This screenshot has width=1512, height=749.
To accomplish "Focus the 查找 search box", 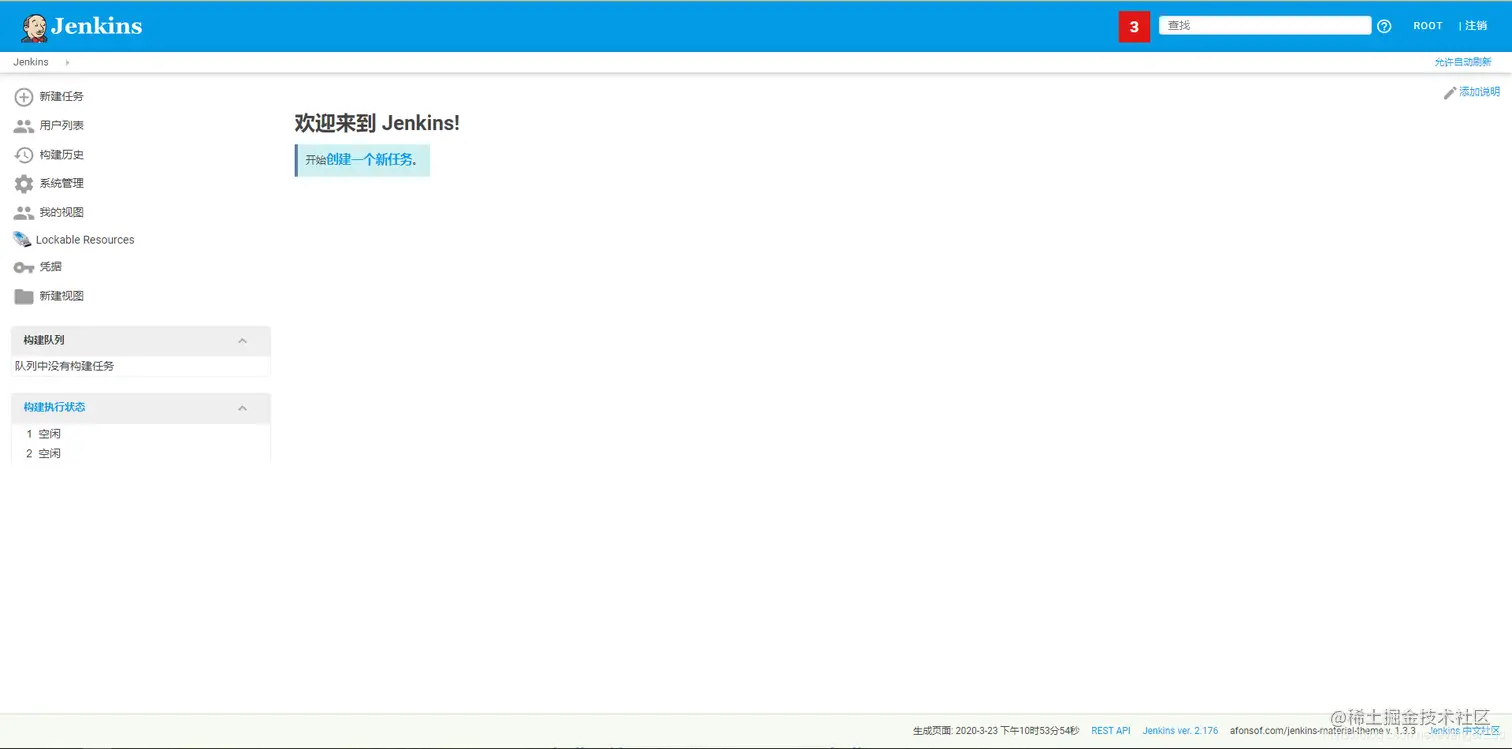I will 1264,26.
